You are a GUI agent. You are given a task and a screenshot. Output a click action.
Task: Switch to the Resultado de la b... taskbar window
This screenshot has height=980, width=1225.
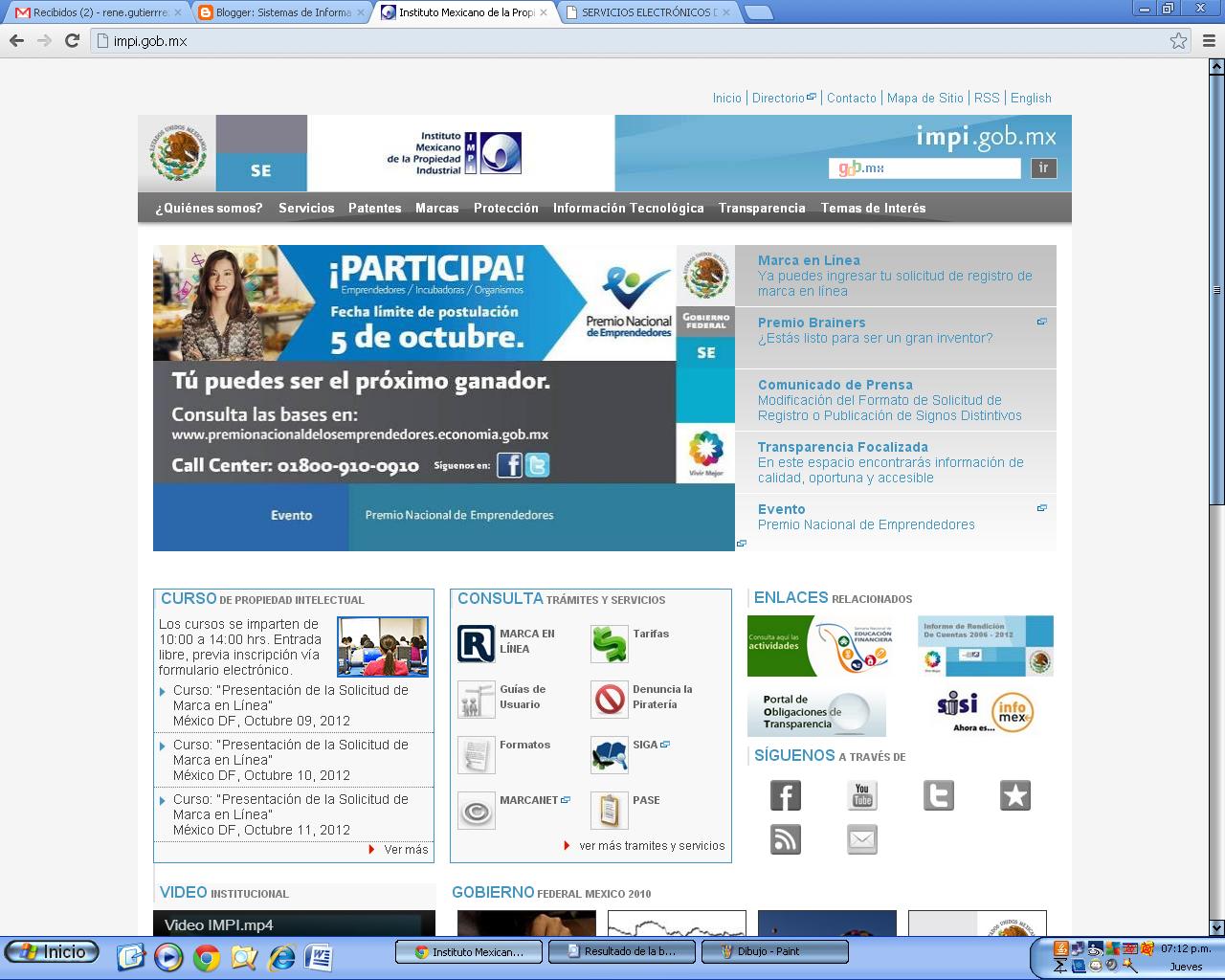coord(622,952)
